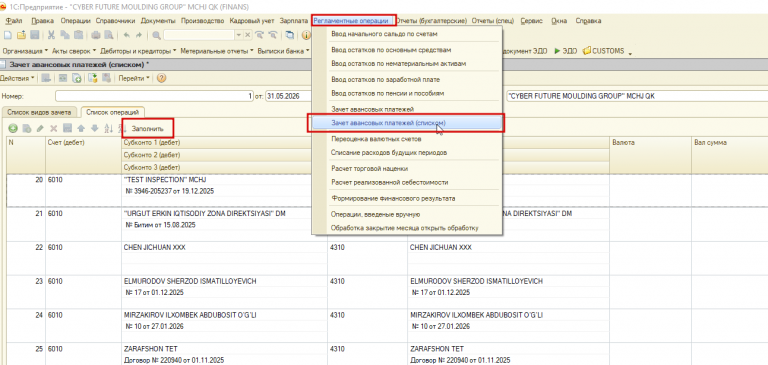Open the Сервис menu
Screen dimensions: 768x365
pyautogui.click(x=531, y=21)
